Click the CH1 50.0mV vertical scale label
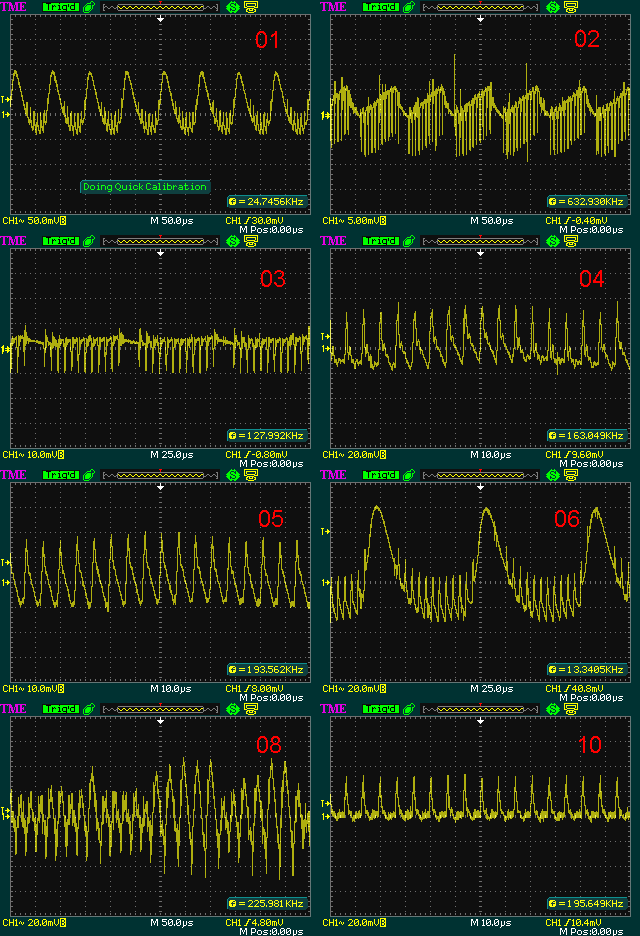The image size is (640, 936). point(34,221)
